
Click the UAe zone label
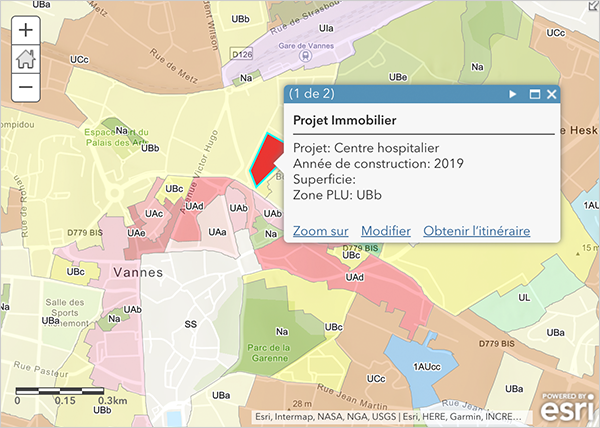click(x=136, y=233)
